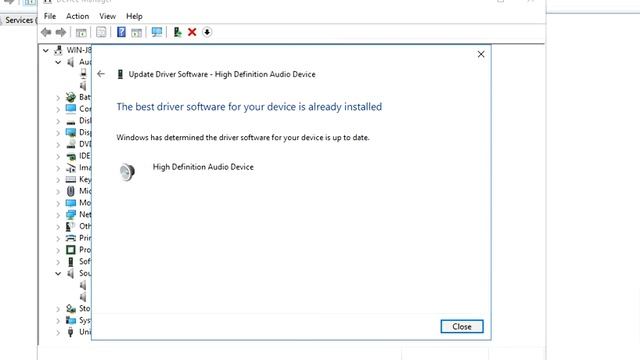Image resolution: width=640 pixels, height=360 pixels.
Task: Click the red X Uninstall device icon
Action: [192, 32]
